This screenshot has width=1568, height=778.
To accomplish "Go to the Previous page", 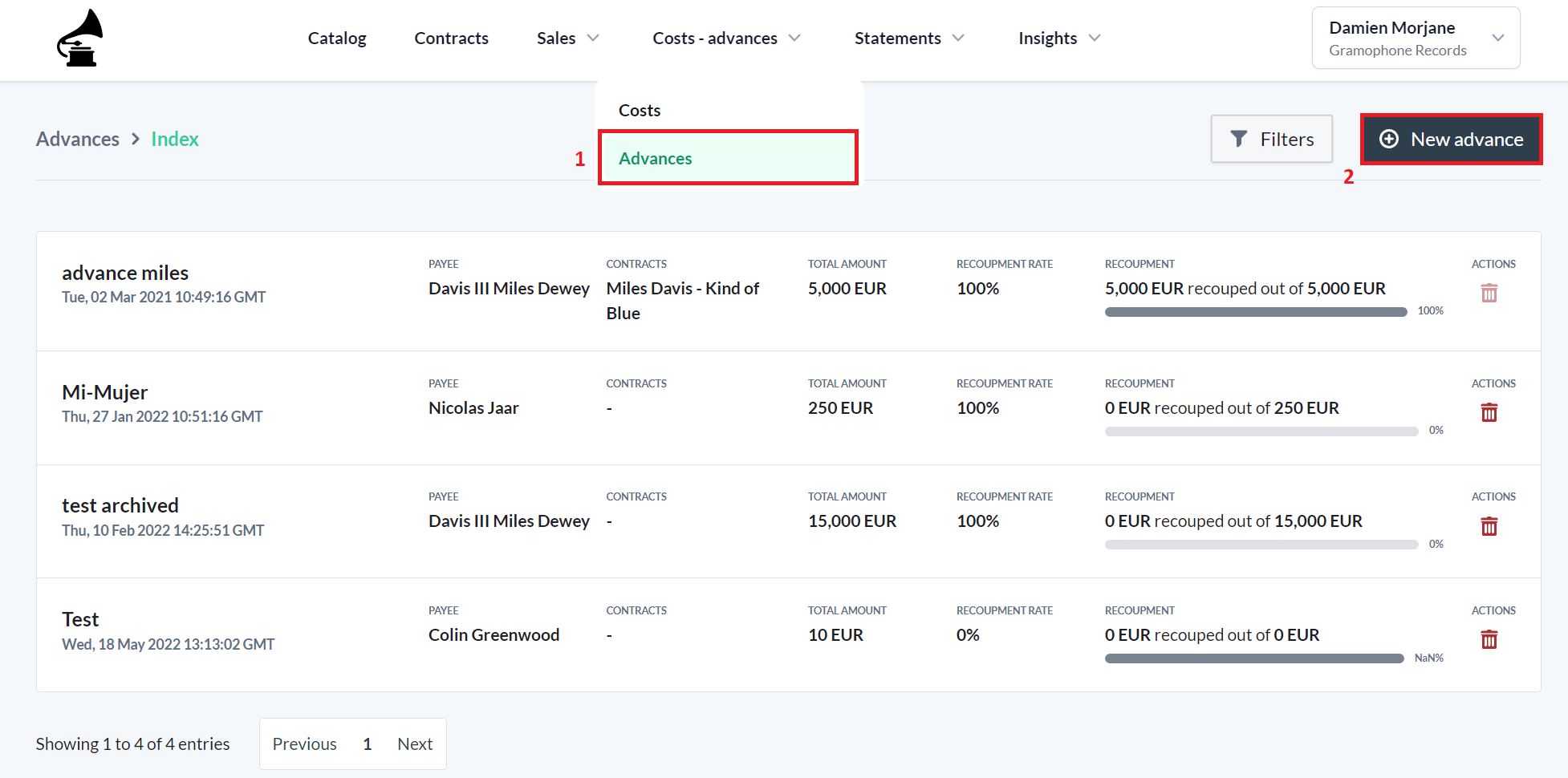I will 305,744.
